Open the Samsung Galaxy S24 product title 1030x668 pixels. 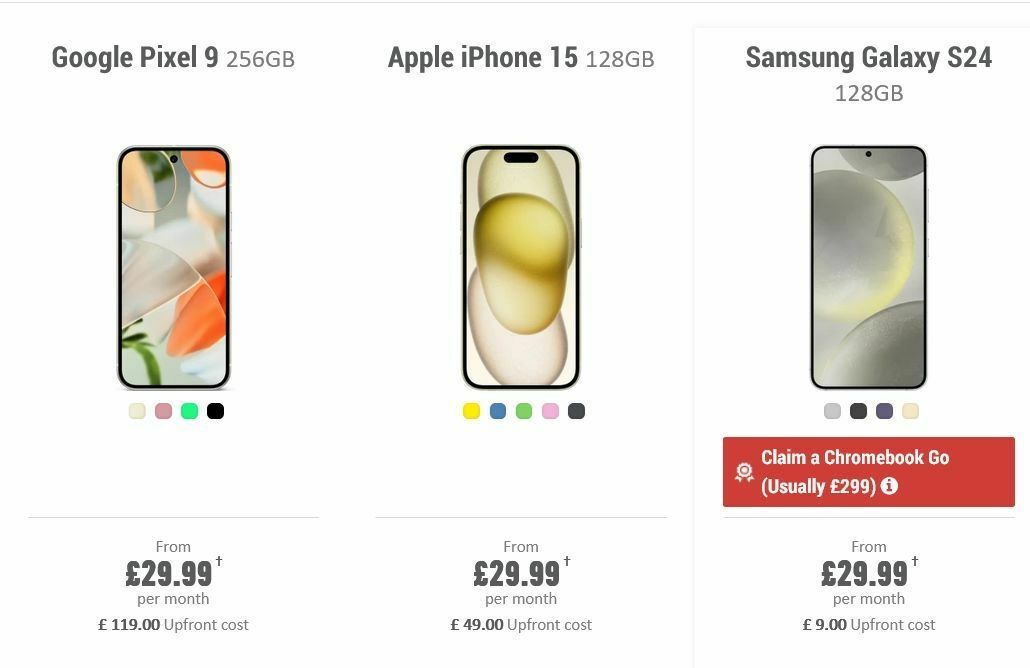(868, 57)
